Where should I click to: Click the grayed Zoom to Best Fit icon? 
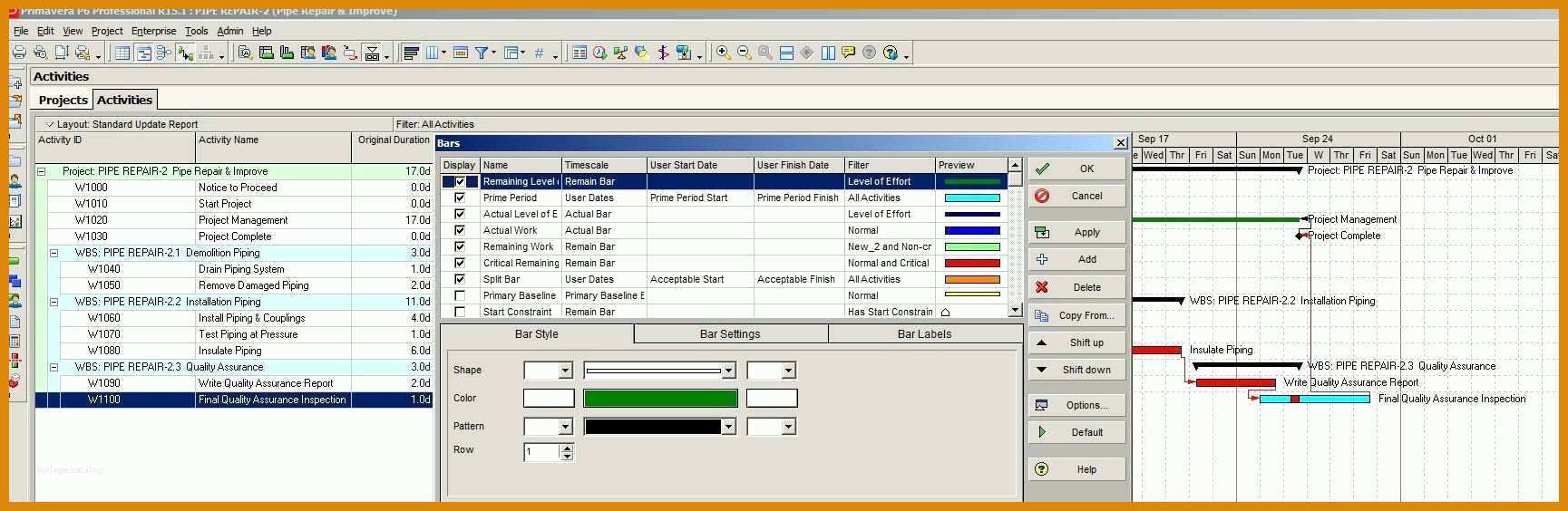765,53
